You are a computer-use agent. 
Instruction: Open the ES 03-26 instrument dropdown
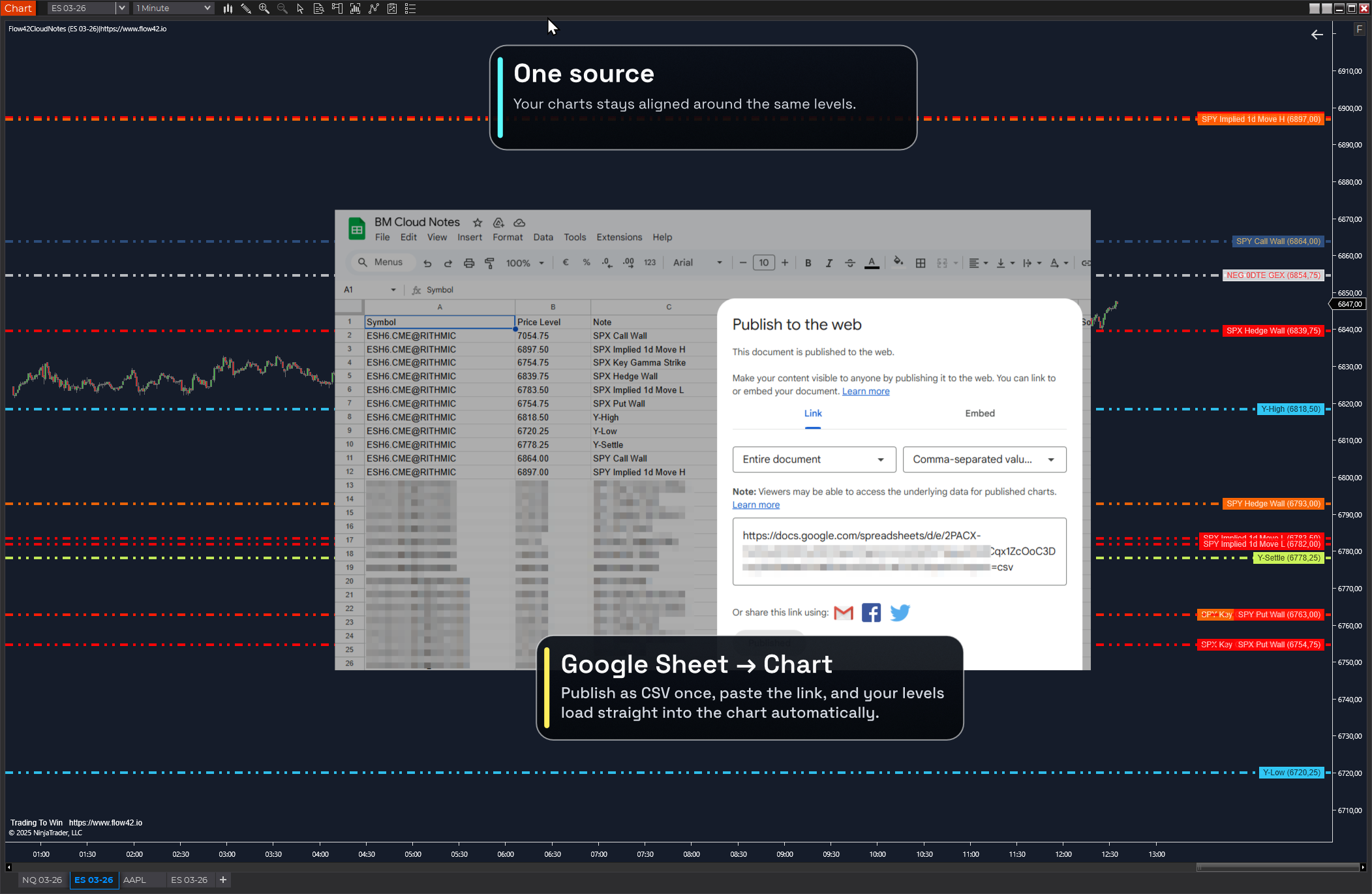pyautogui.click(x=121, y=8)
